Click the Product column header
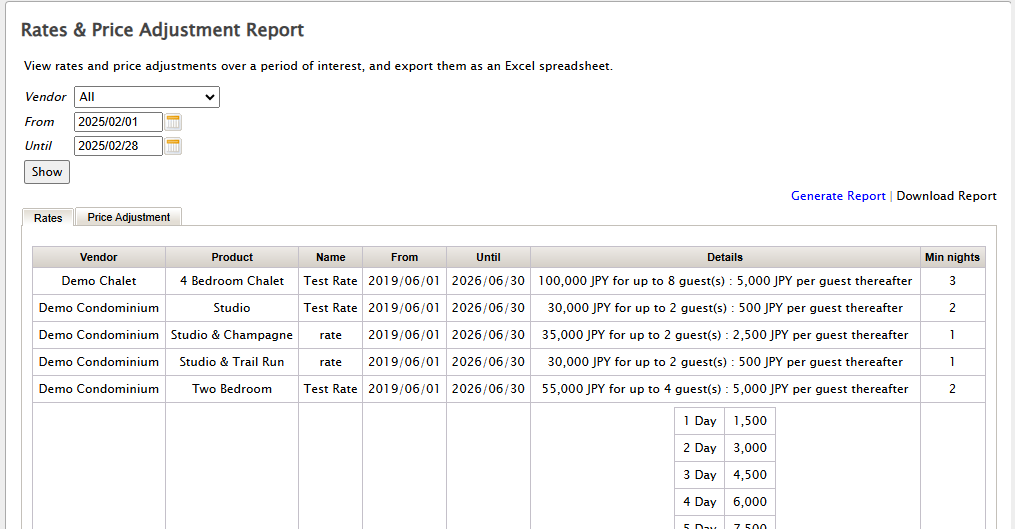This screenshot has height=529, width=1015. click(232, 257)
